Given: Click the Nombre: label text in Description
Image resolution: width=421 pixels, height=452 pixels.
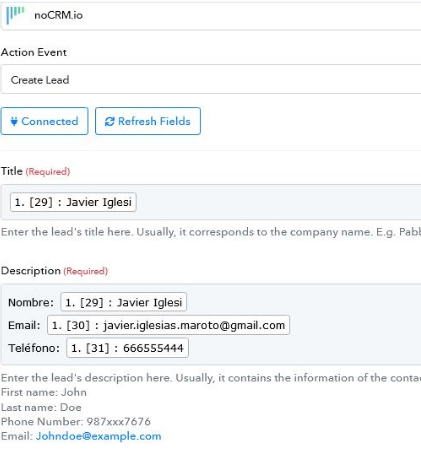Looking at the screenshot, I should coord(31,303).
